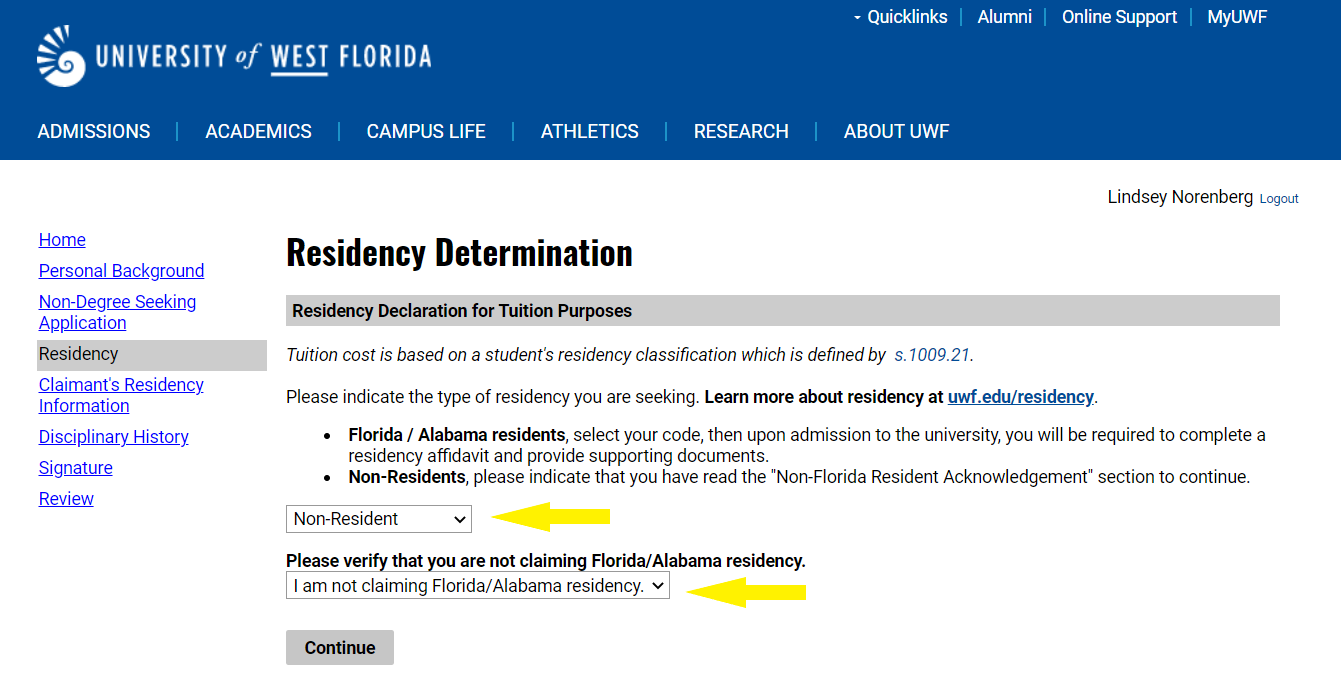Open the Athletics menu item
Viewport: 1341px width, 691px height.
[x=590, y=131]
